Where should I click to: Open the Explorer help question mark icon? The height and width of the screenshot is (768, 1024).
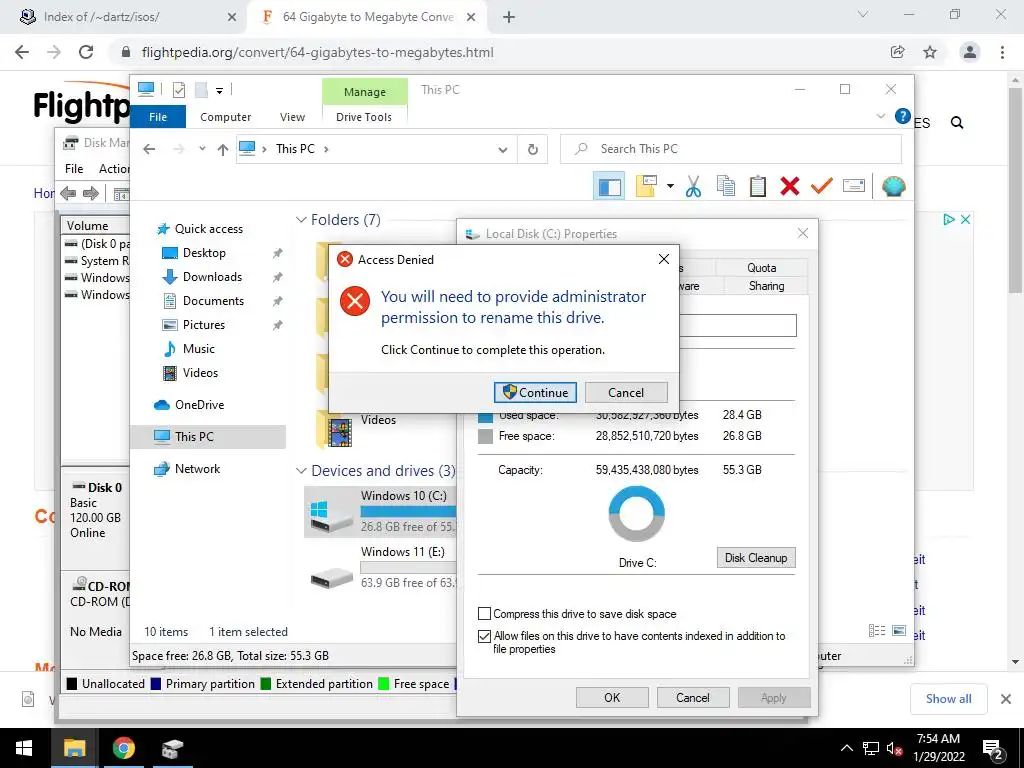[903, 116]
